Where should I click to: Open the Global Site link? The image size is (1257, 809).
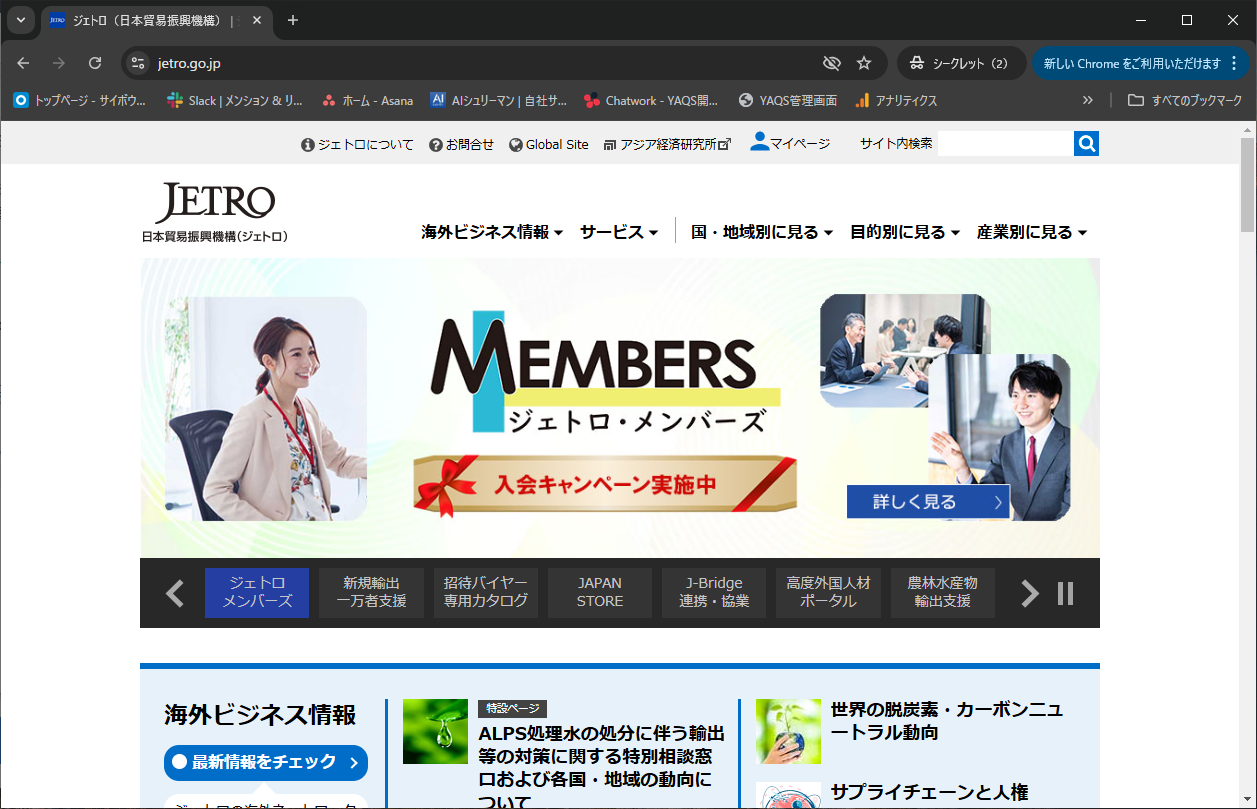tap(549, 144)
